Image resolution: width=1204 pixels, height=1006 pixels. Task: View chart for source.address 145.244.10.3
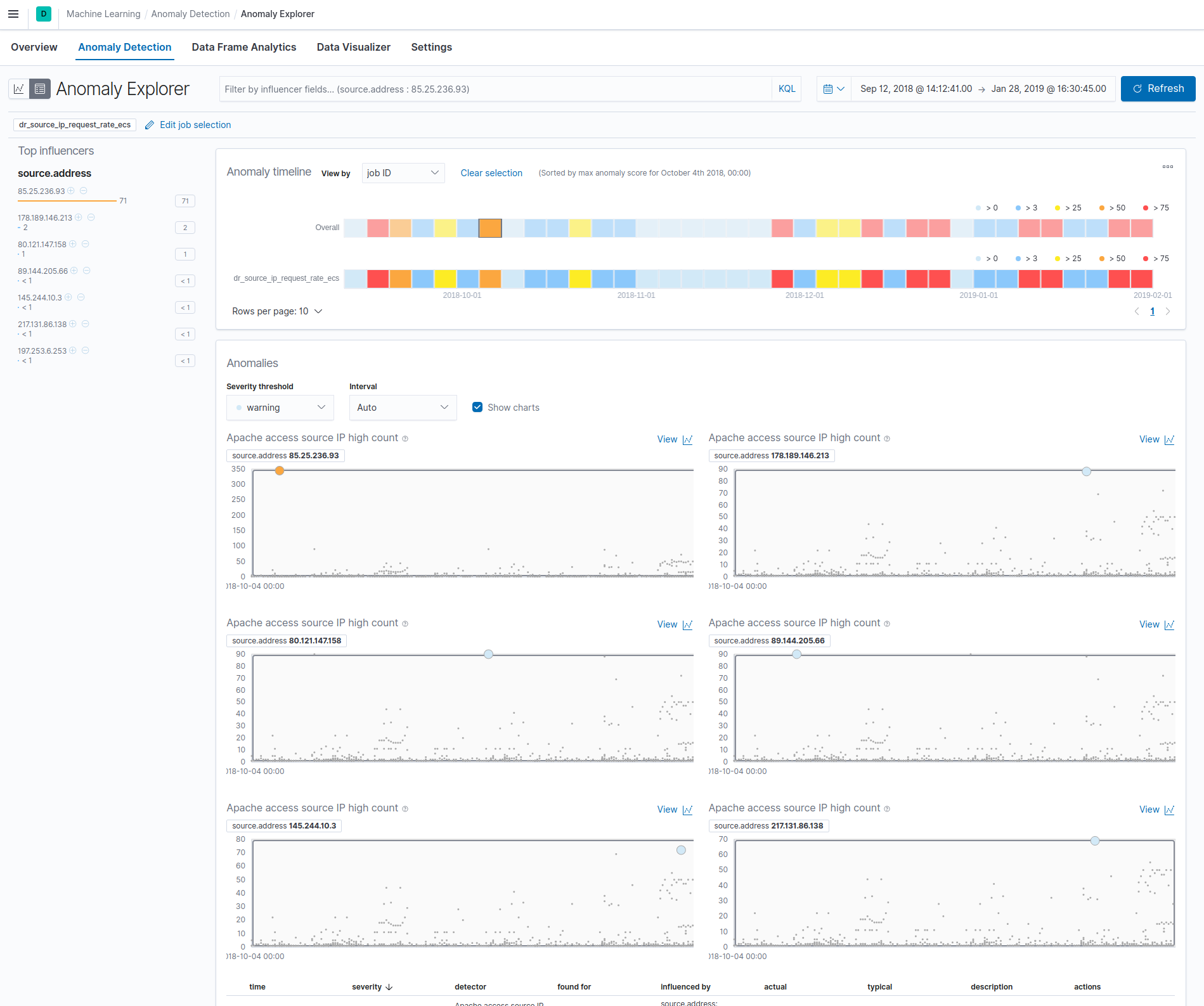coord(675,809)
